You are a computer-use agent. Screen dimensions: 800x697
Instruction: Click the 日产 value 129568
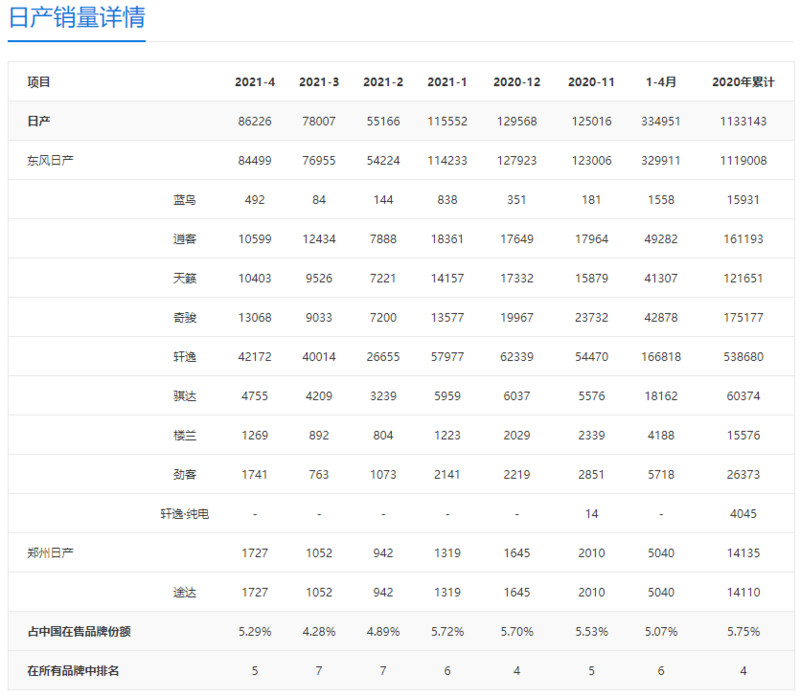pyautogui.click(x=517, y=121)
